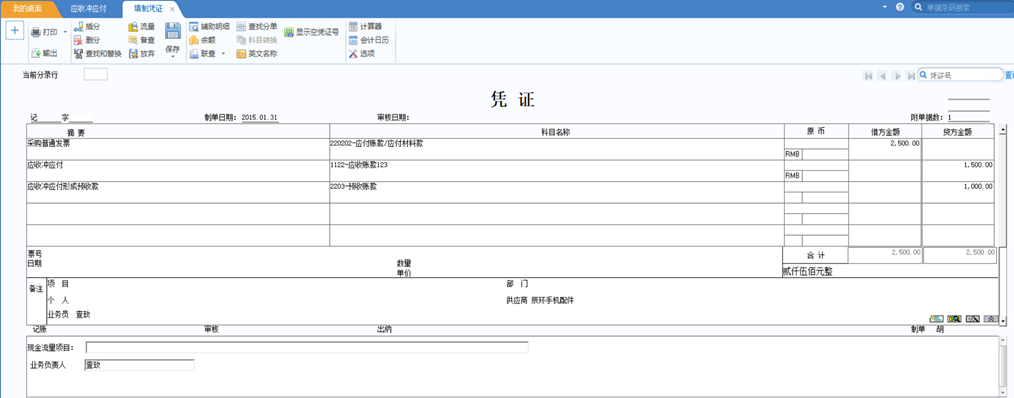Click the 放弃 discard icon

coord(133,54)
